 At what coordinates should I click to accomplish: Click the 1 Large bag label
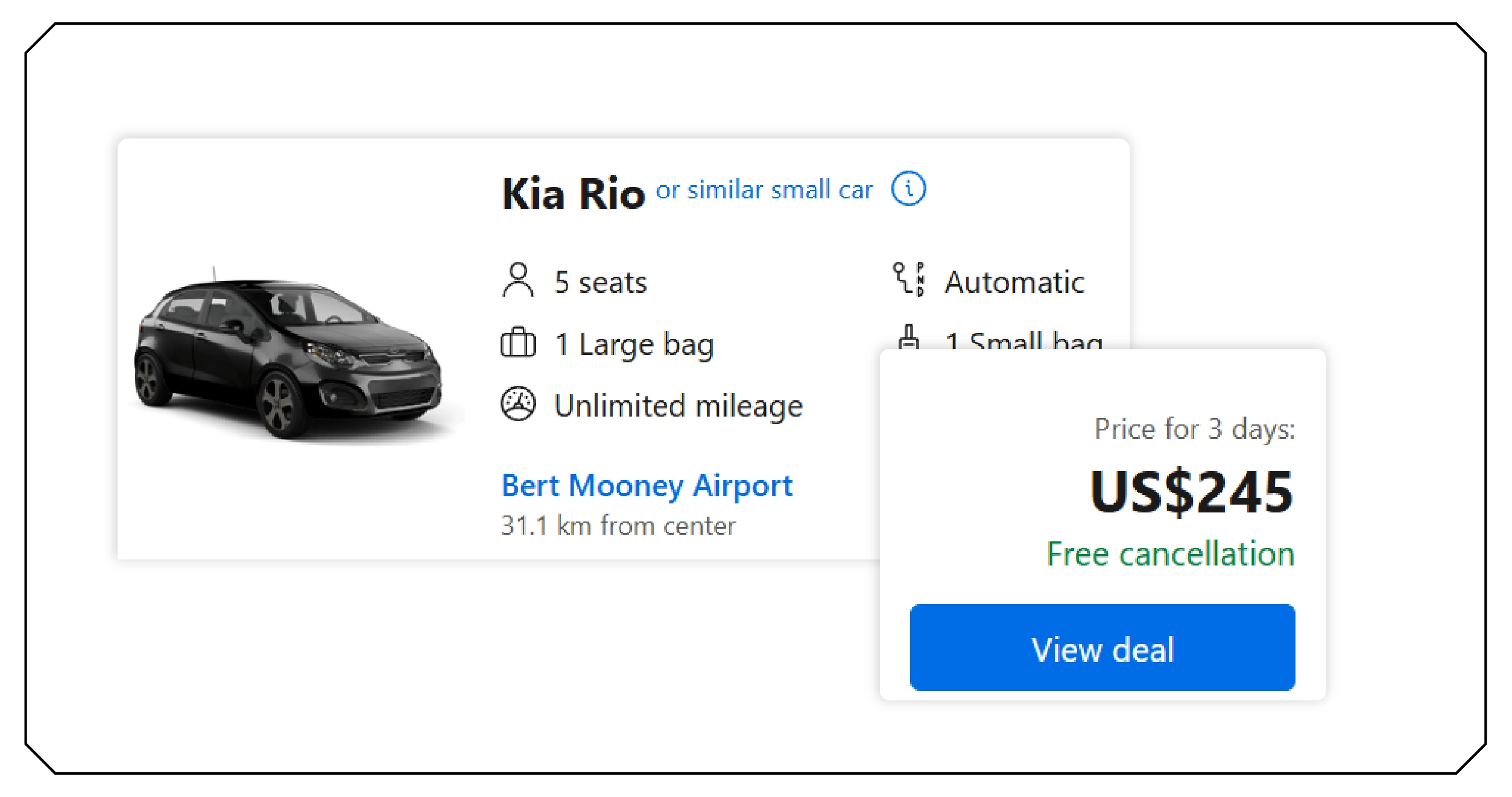[x=634, y=344]
